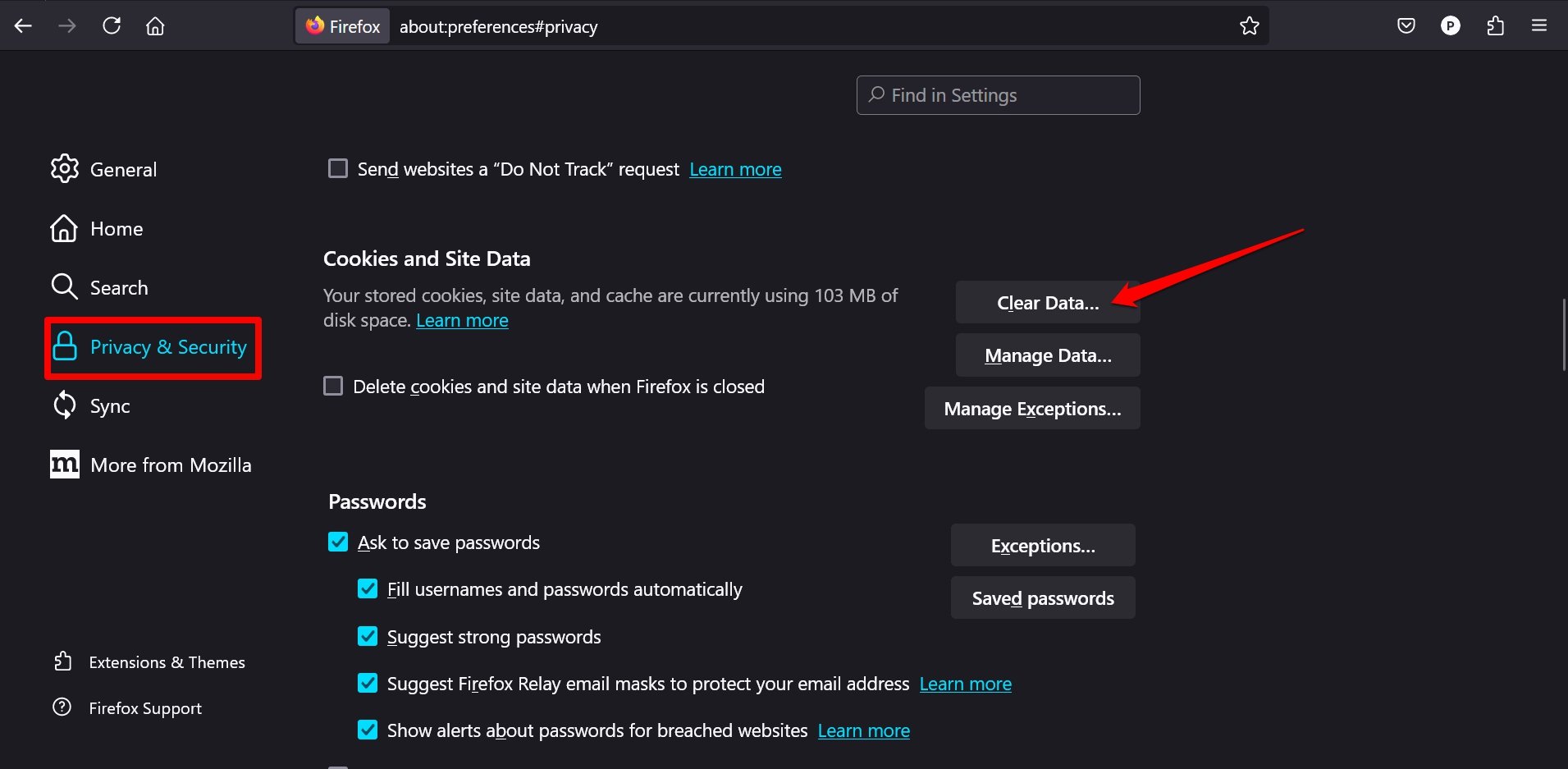
Task: Enable the "Do Not Track" request checkbox
Action: coord(338,169)
